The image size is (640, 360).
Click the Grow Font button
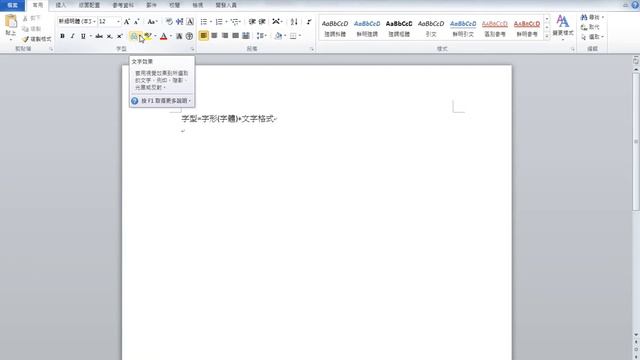coord(127,22)
